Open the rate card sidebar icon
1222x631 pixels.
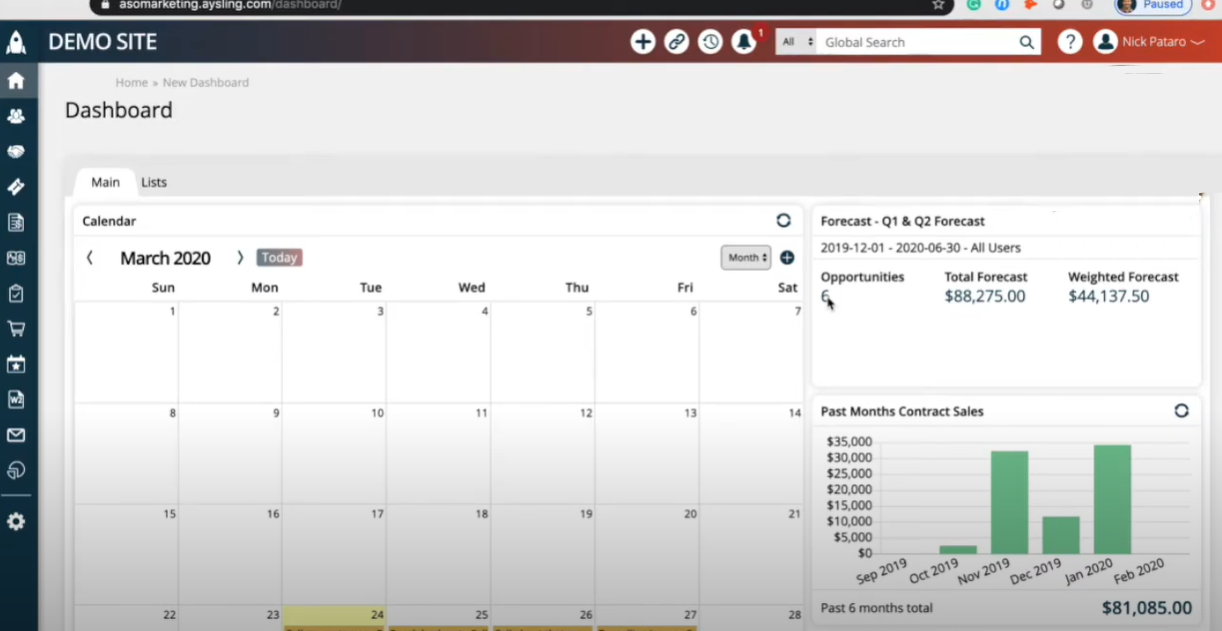click(x=16, y=258)
